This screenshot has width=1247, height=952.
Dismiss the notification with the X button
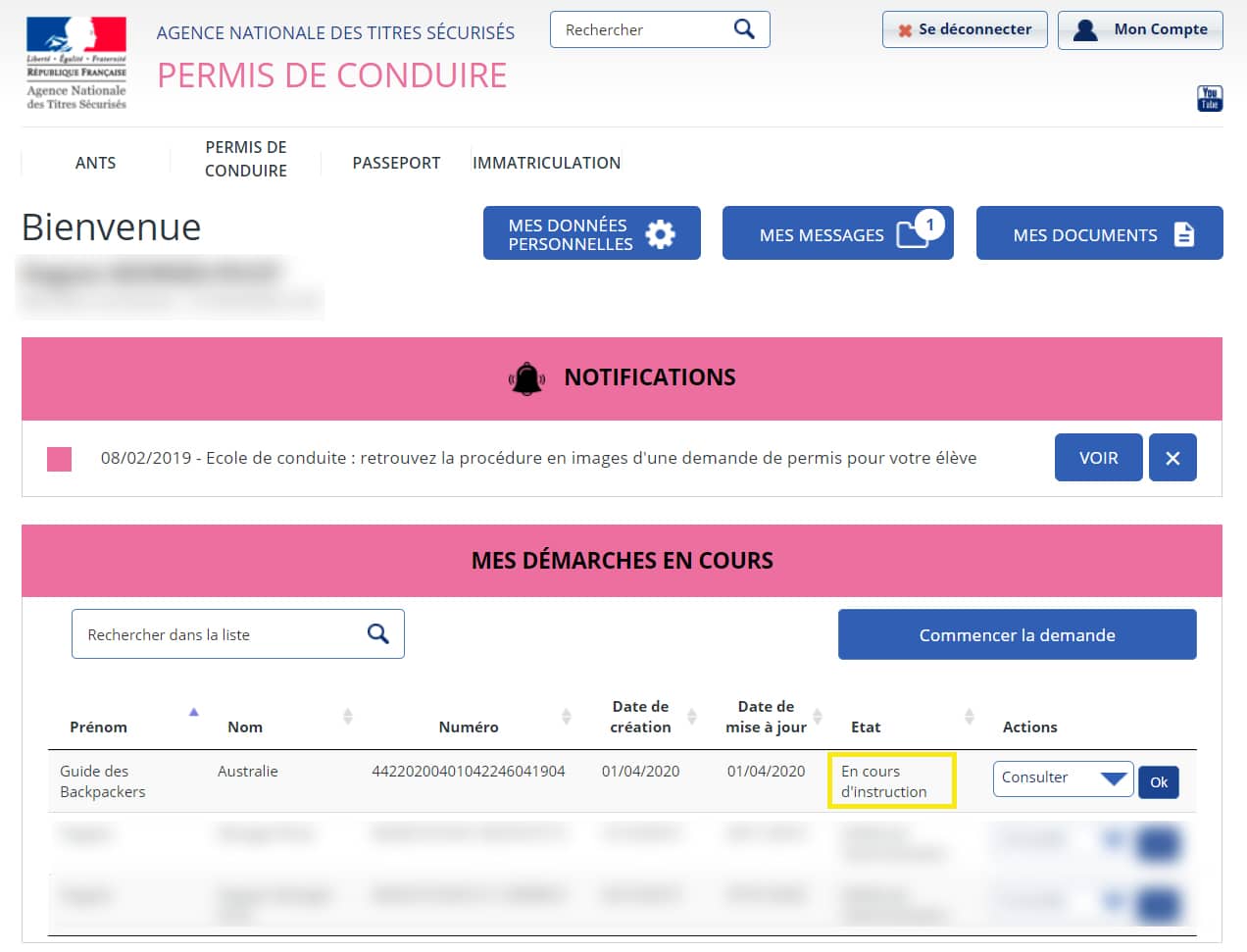coord(1172,458)
